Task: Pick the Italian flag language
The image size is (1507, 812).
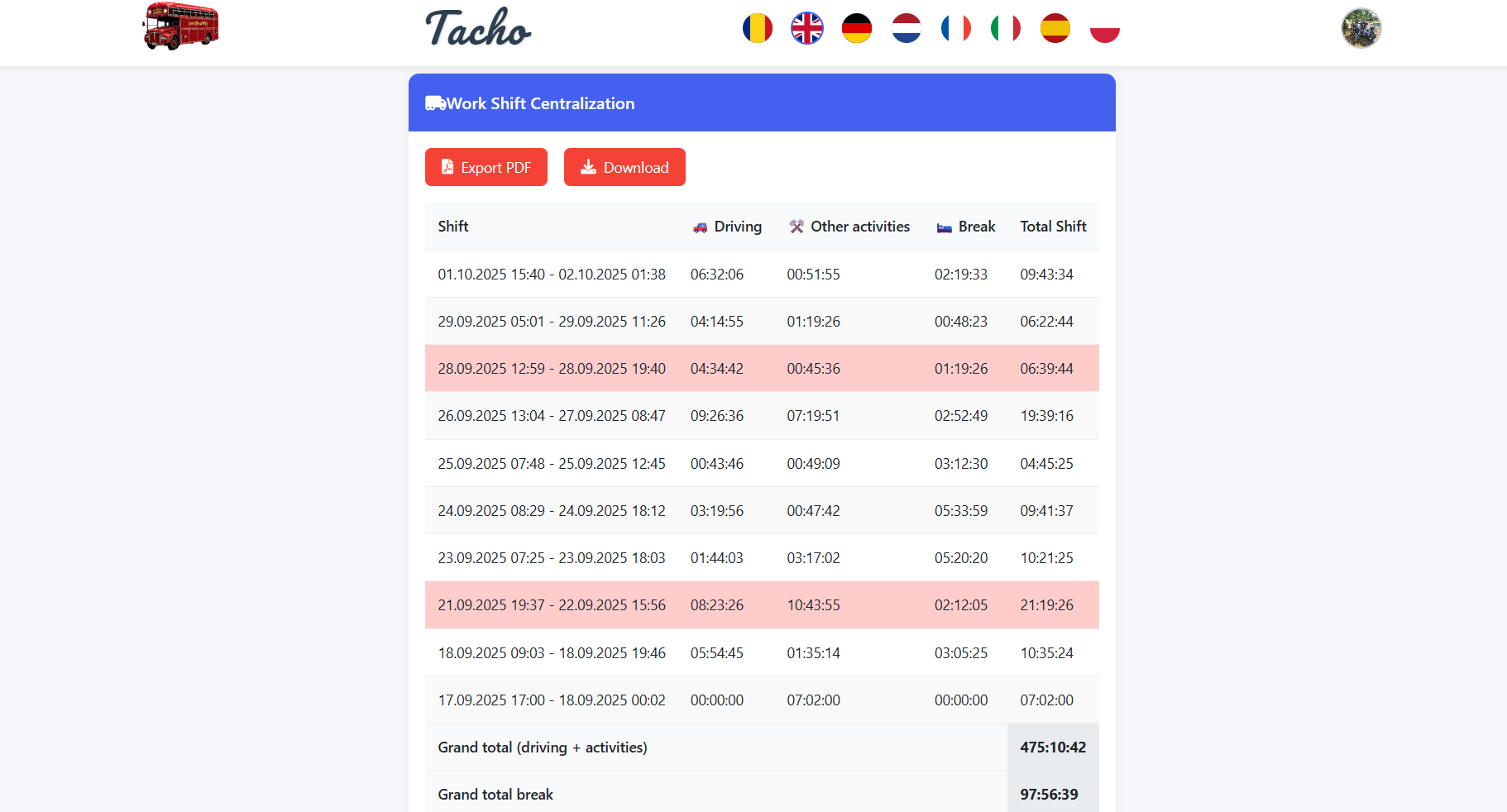Action: tap(1005, 28)
